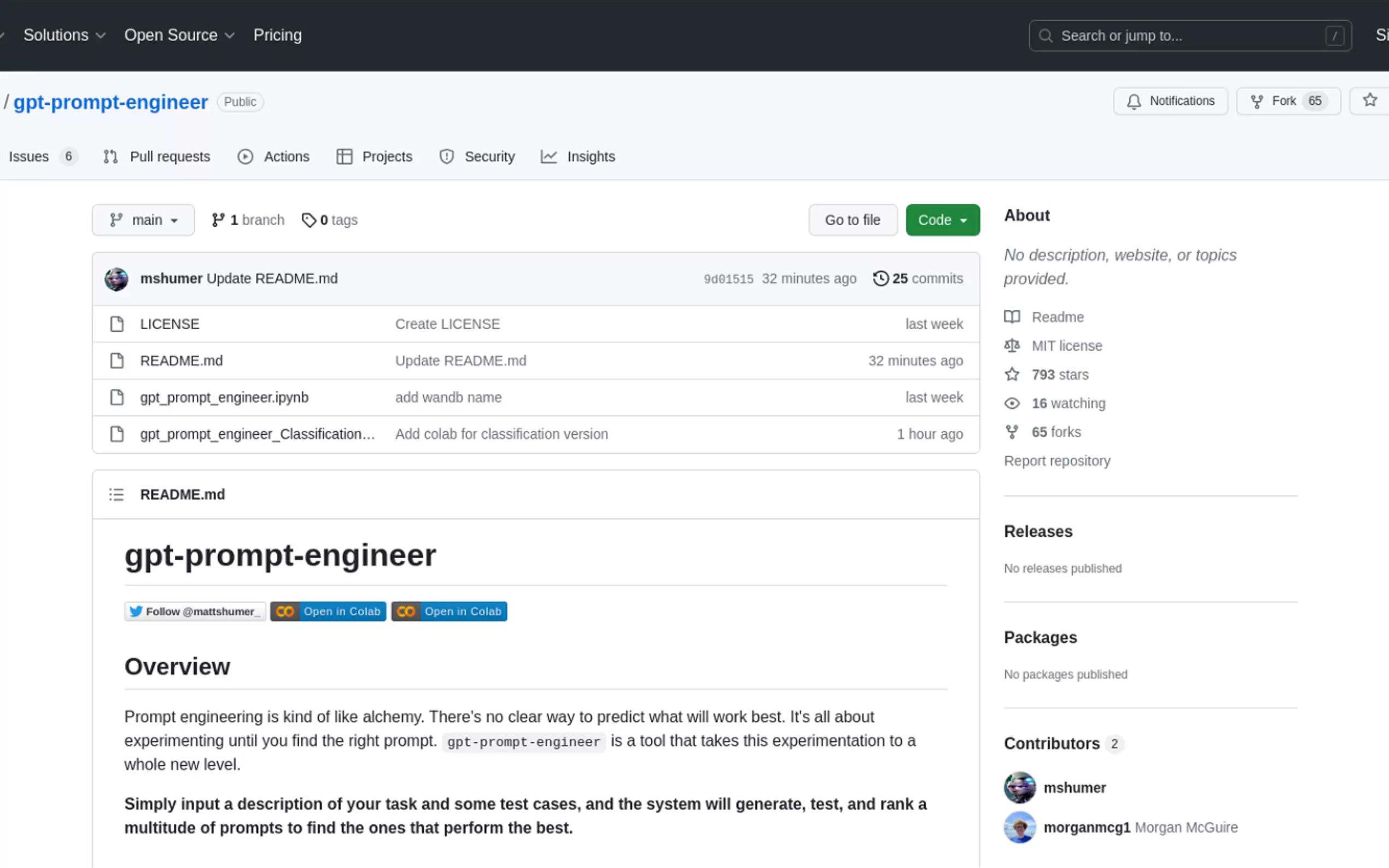Click the notifications bell icon
Image resolution: width=1389 pixels, height=868 pixels.
[1134, 101]
